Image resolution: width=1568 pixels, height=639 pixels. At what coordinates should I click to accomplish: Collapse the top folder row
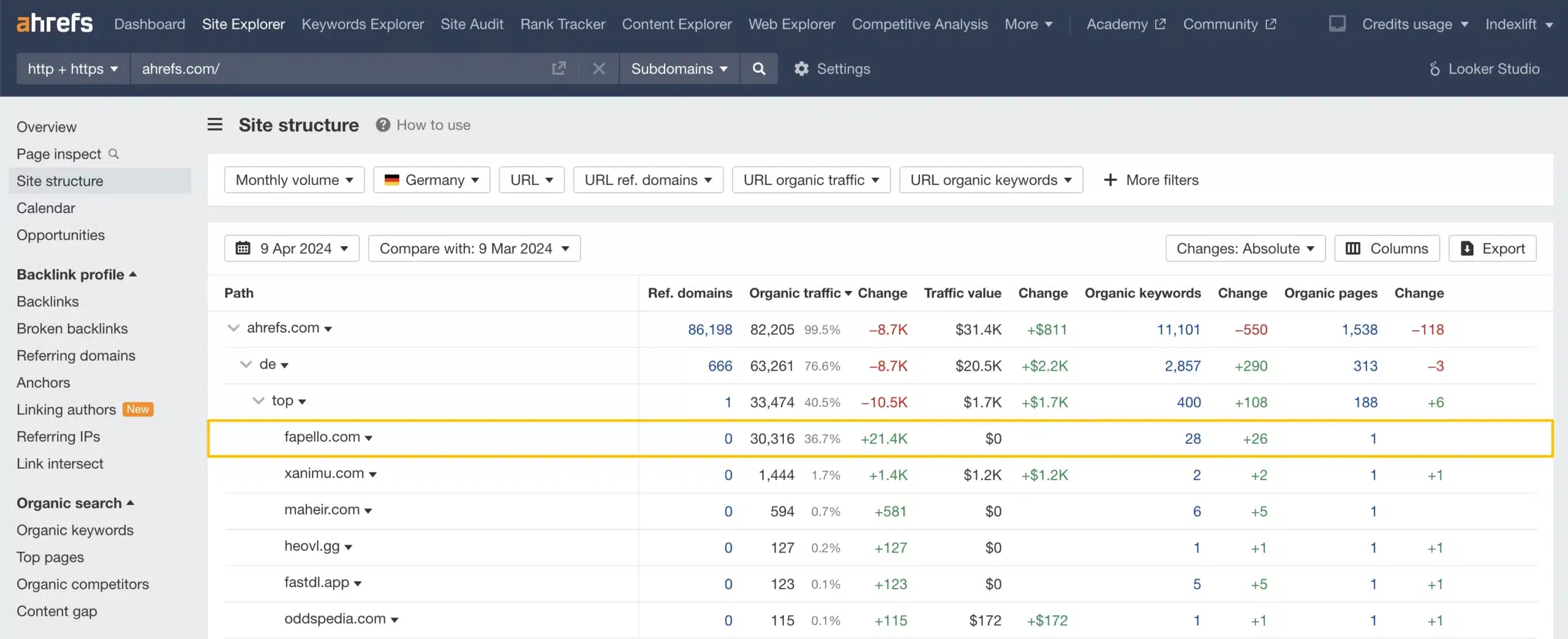click(x=258, y=401)
